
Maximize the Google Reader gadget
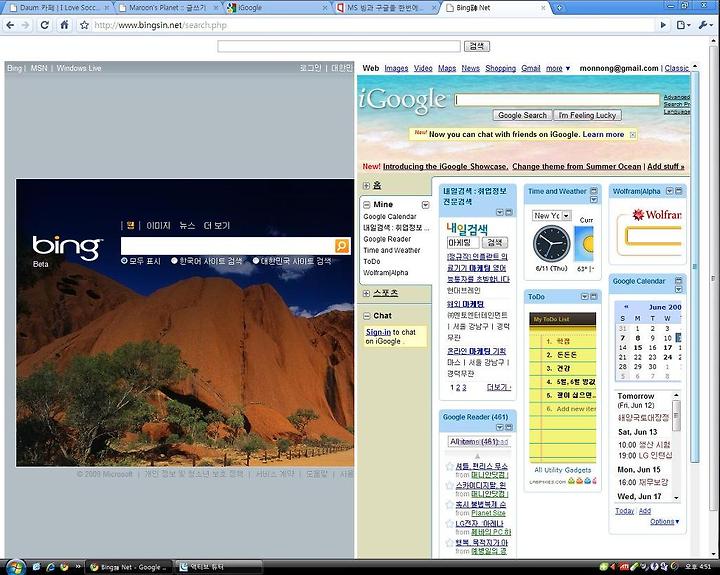coord(509,428)
